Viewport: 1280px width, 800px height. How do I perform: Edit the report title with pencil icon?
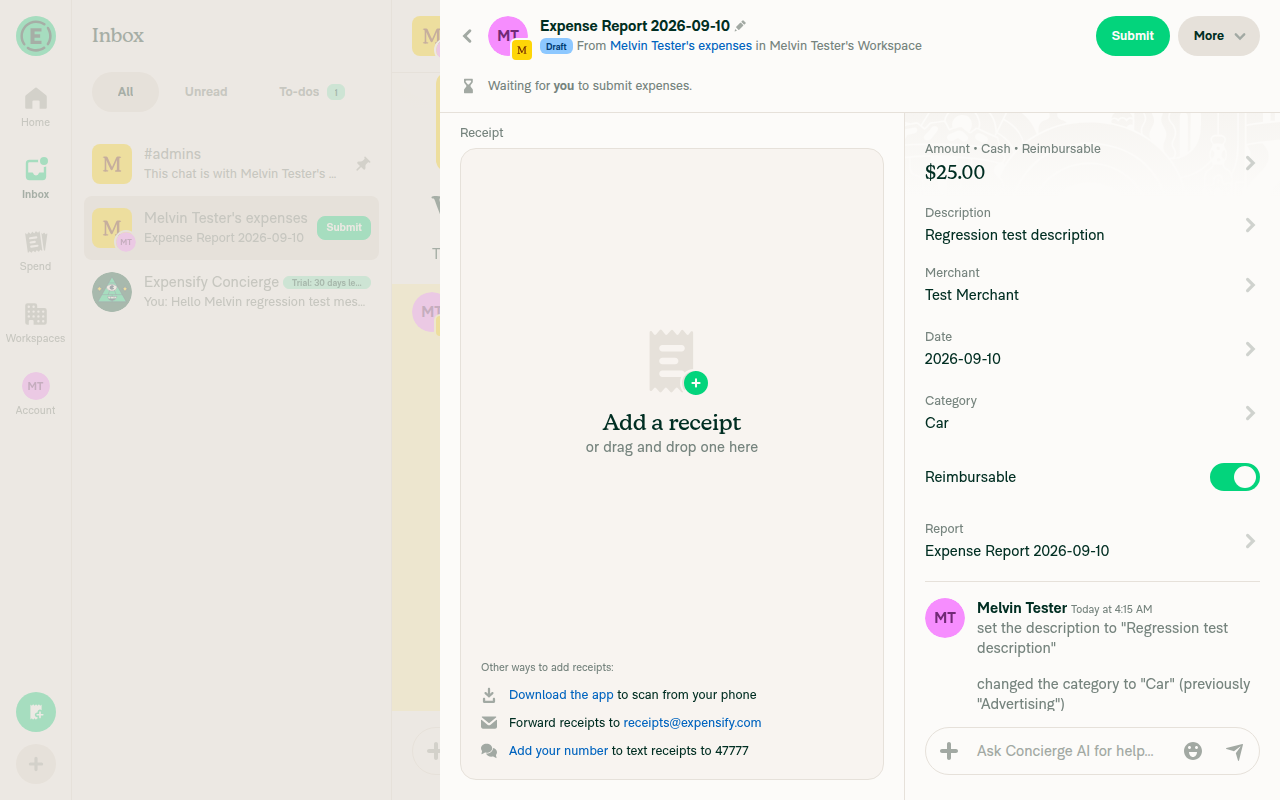tap(741, 26)
